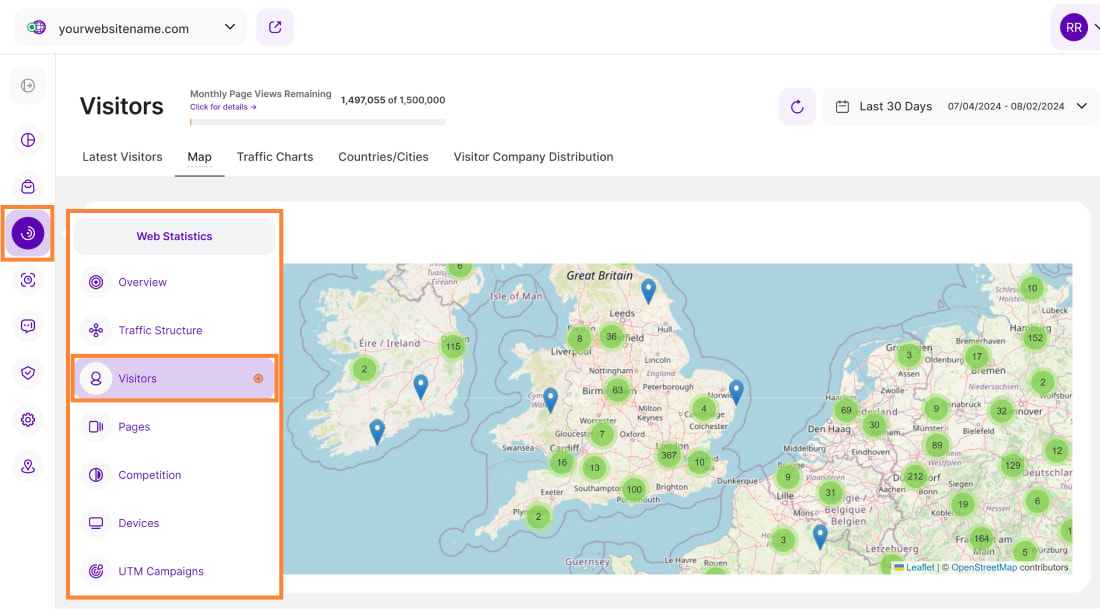
Task: Open the RR user avatar menu
Action: 1074,28
